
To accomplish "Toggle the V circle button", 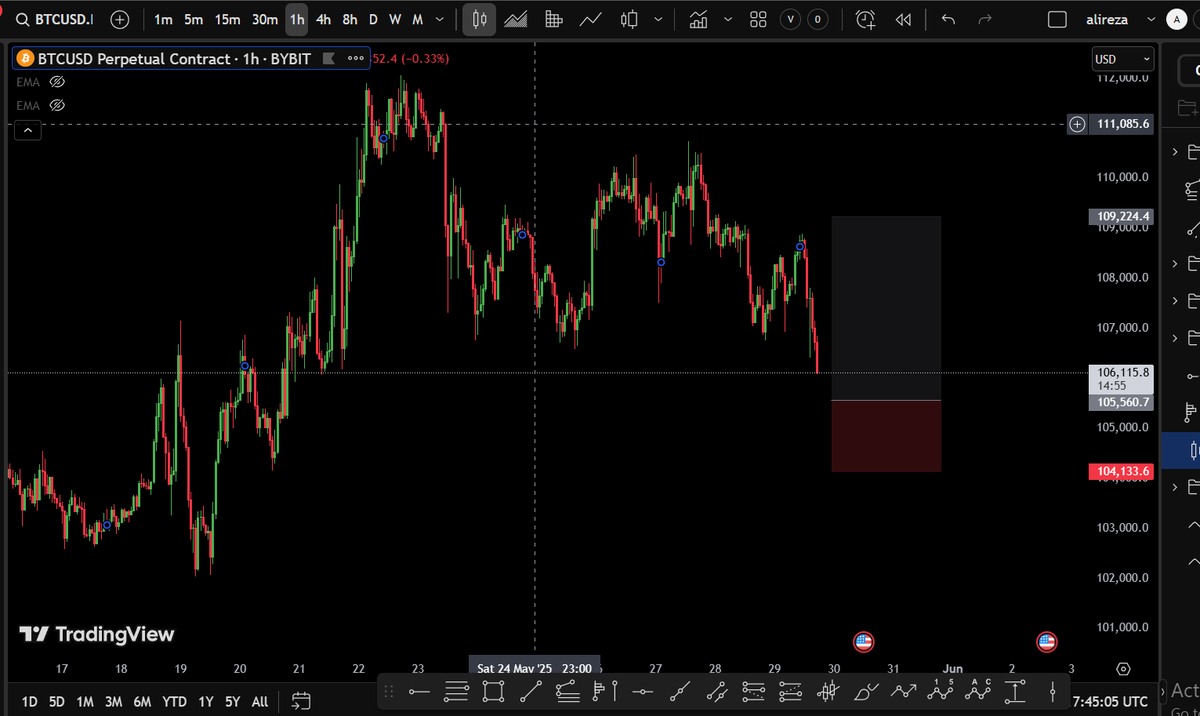I will pos(792,20).
